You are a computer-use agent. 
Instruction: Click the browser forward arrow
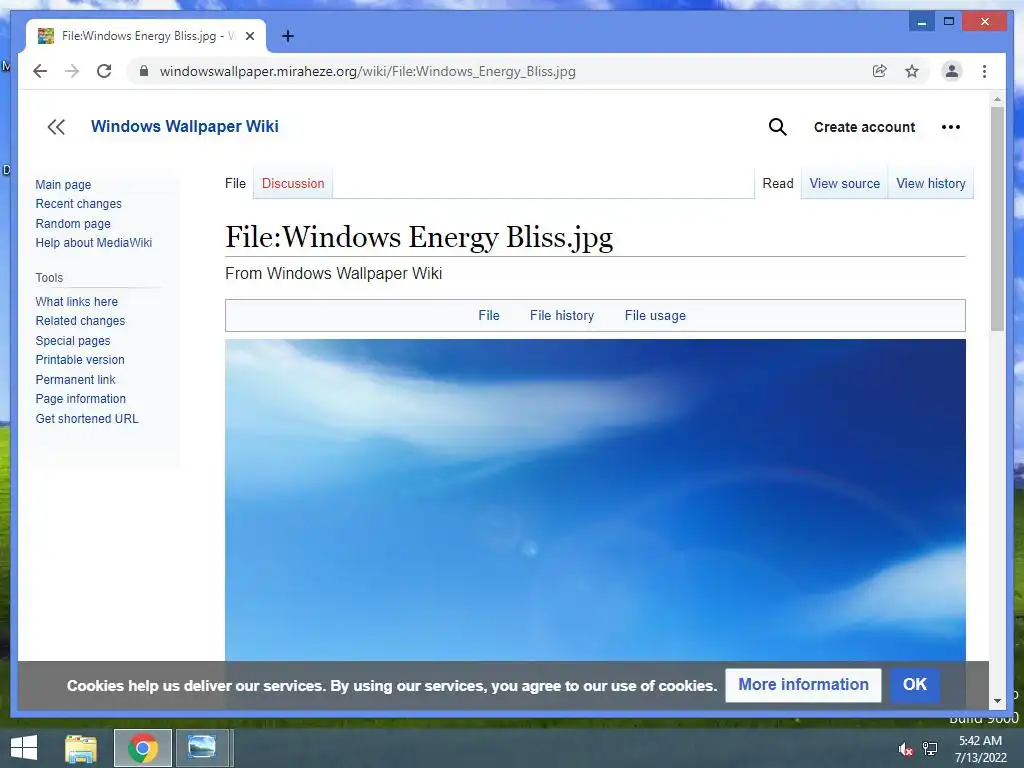72,71
